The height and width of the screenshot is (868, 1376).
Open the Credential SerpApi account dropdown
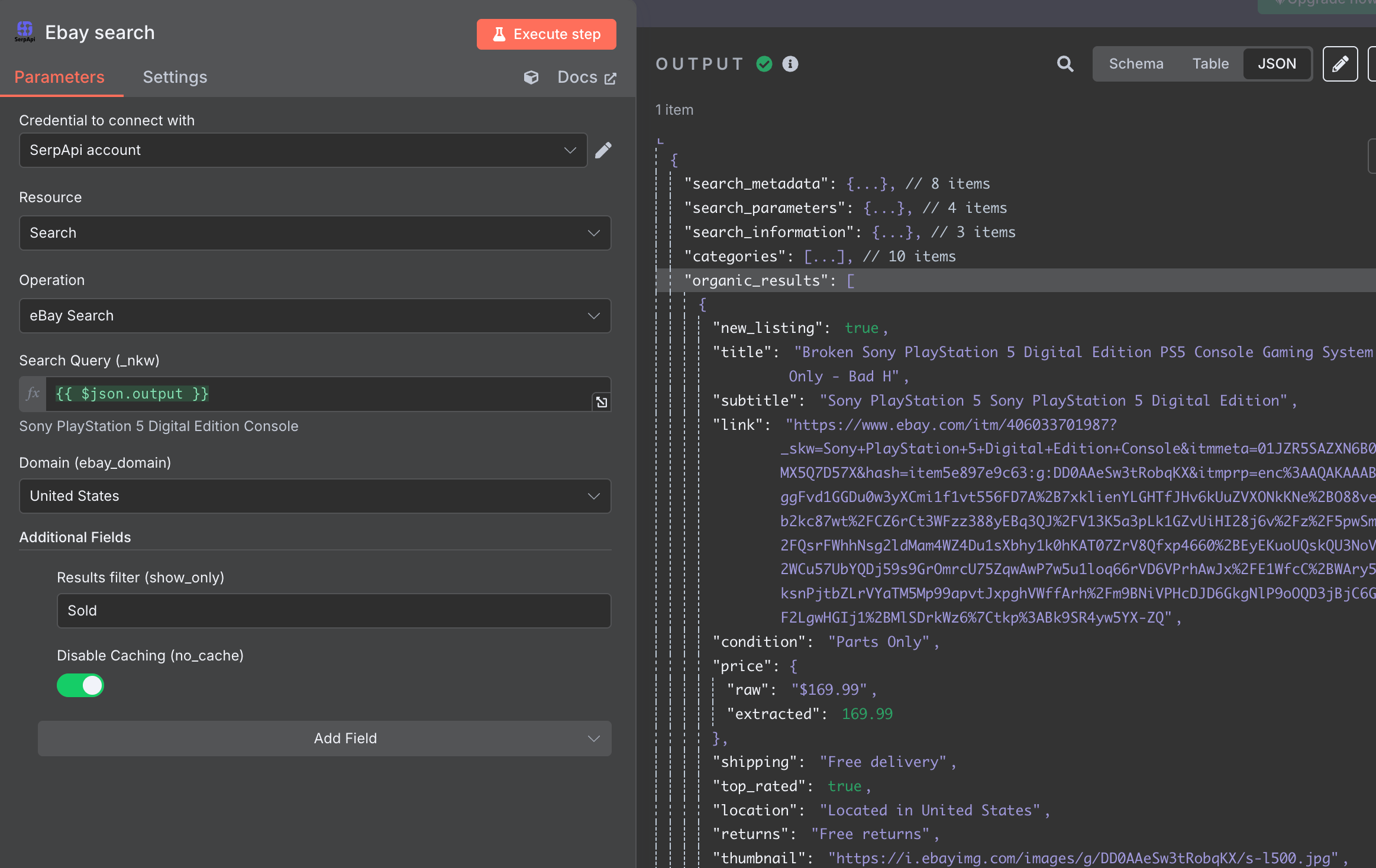point(303,150)
